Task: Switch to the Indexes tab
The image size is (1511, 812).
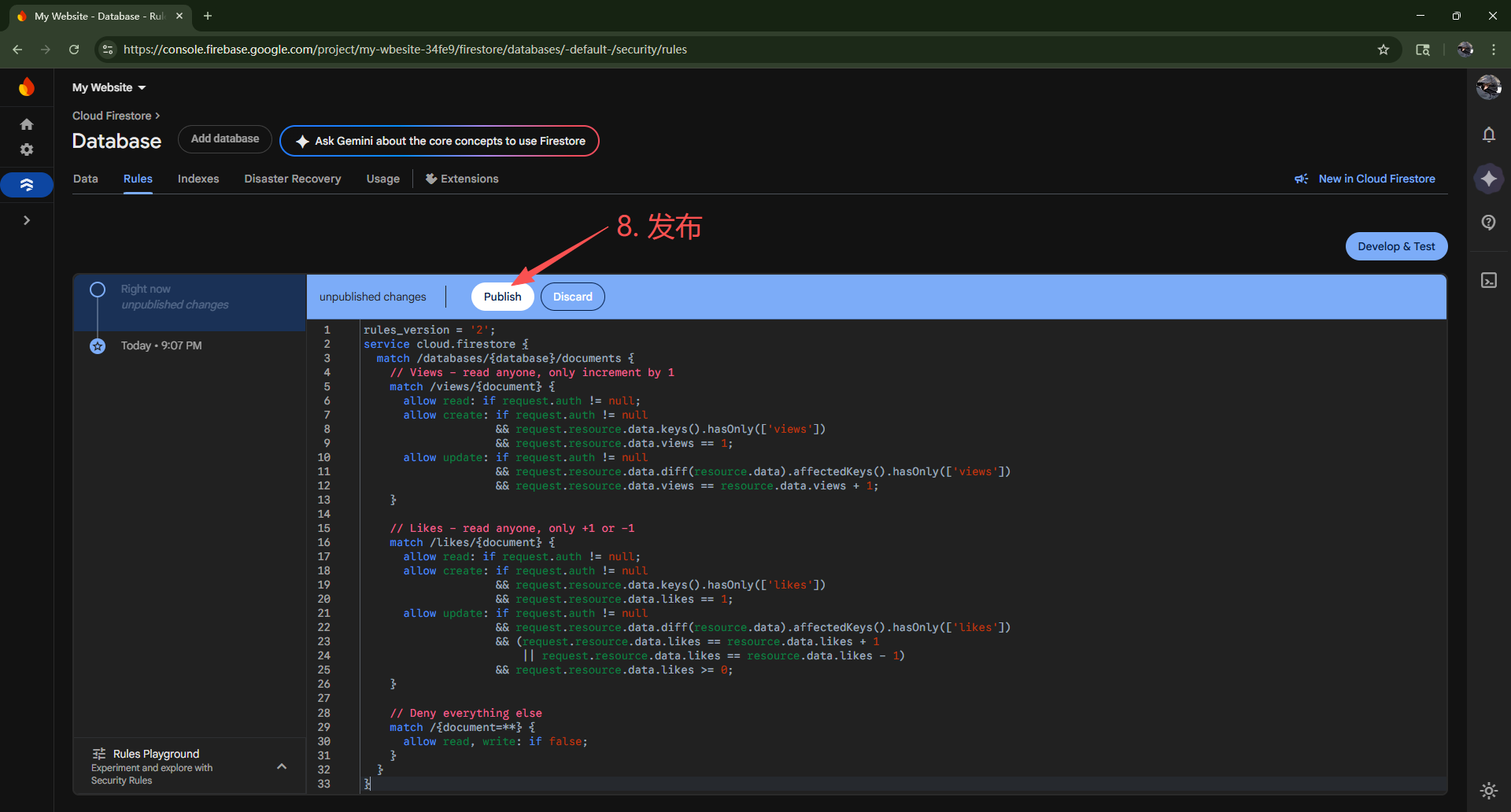Action: pos(198,179)
